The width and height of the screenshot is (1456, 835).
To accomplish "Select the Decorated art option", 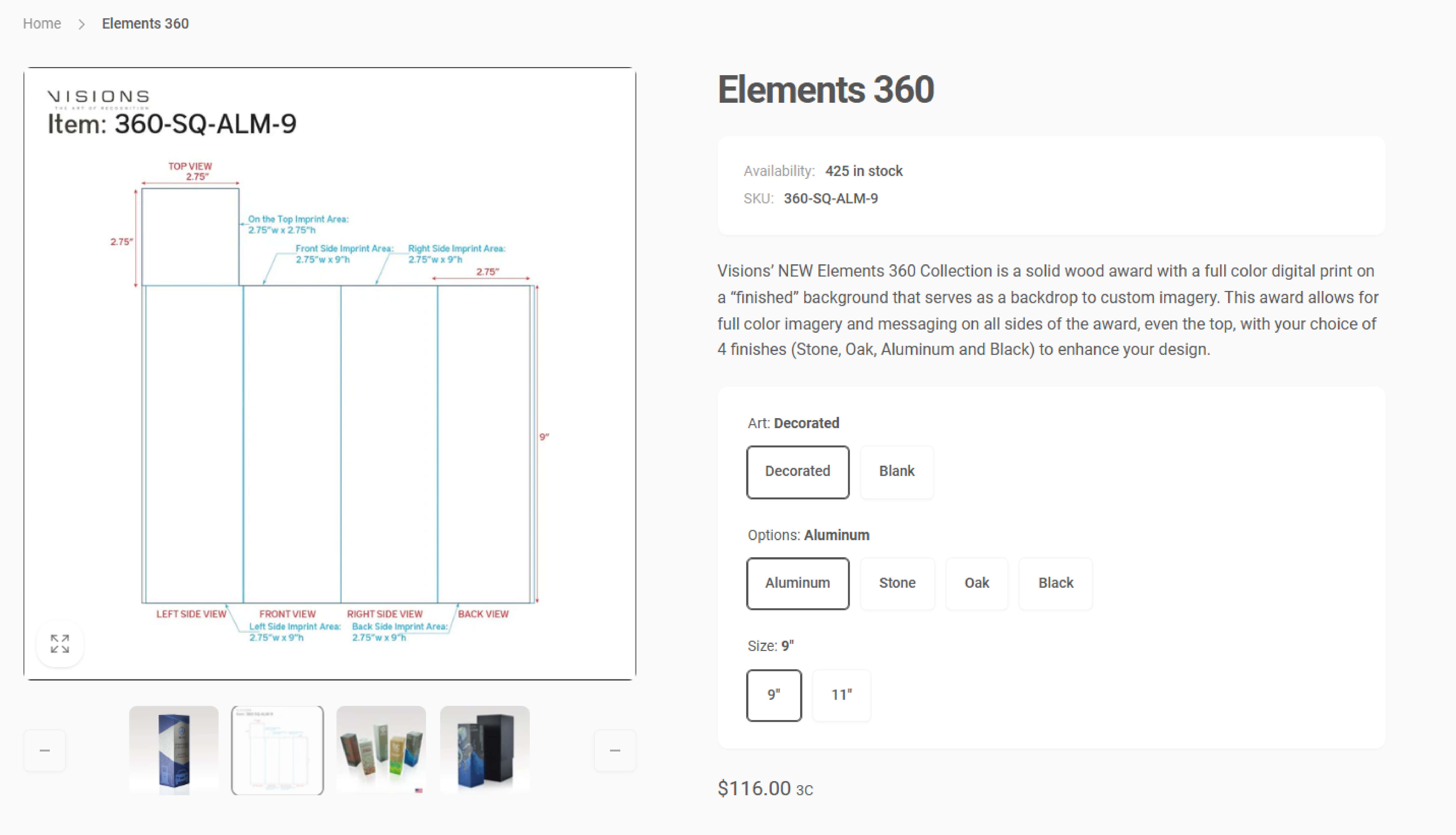I will coord(797,471).
